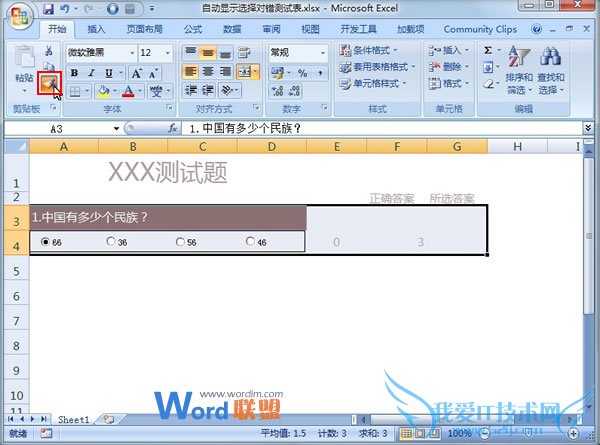Viewport: 600px width, 445px height.
Task: Toggle Underline formatting
Action: [x=109, y=73]
